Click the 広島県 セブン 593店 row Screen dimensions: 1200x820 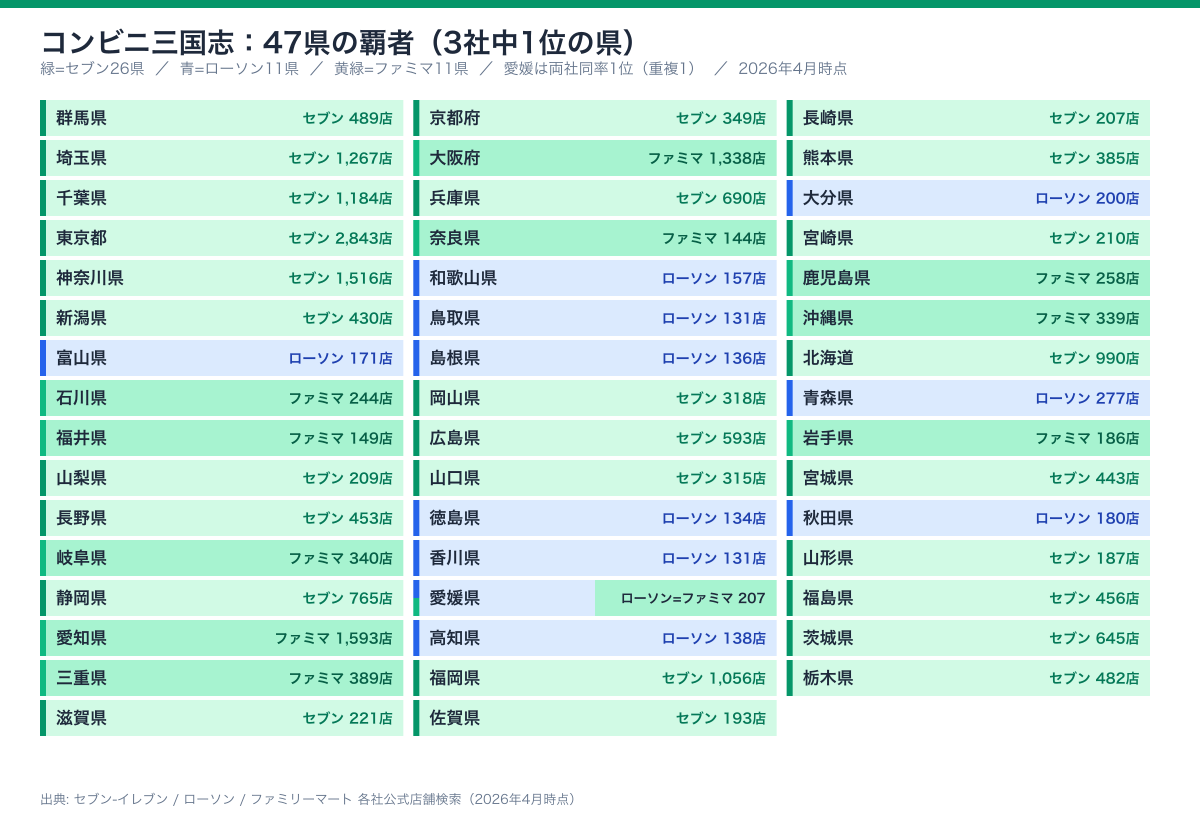[595, 438]
